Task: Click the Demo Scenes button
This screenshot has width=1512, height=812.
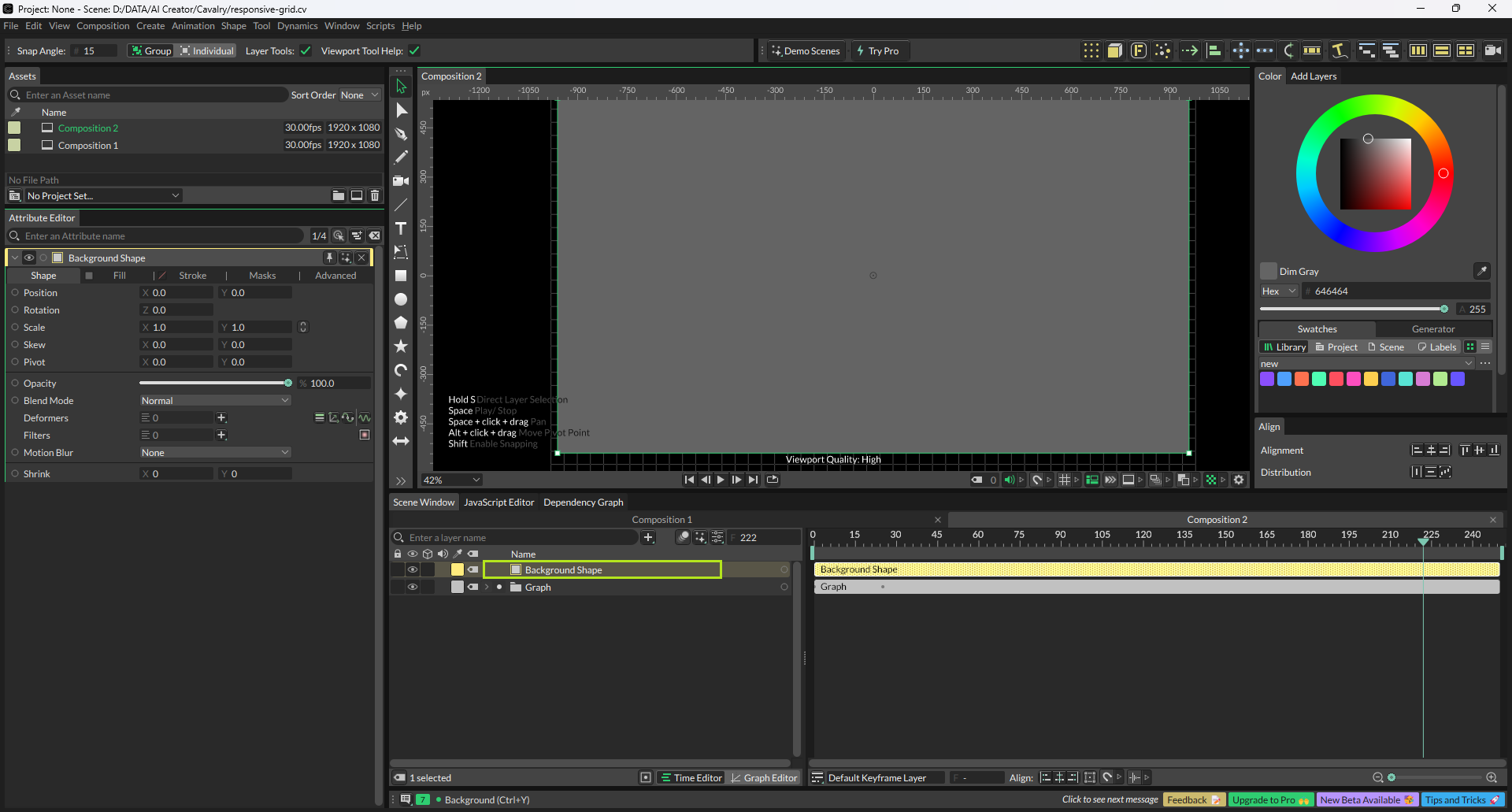Action: (806, 51)
